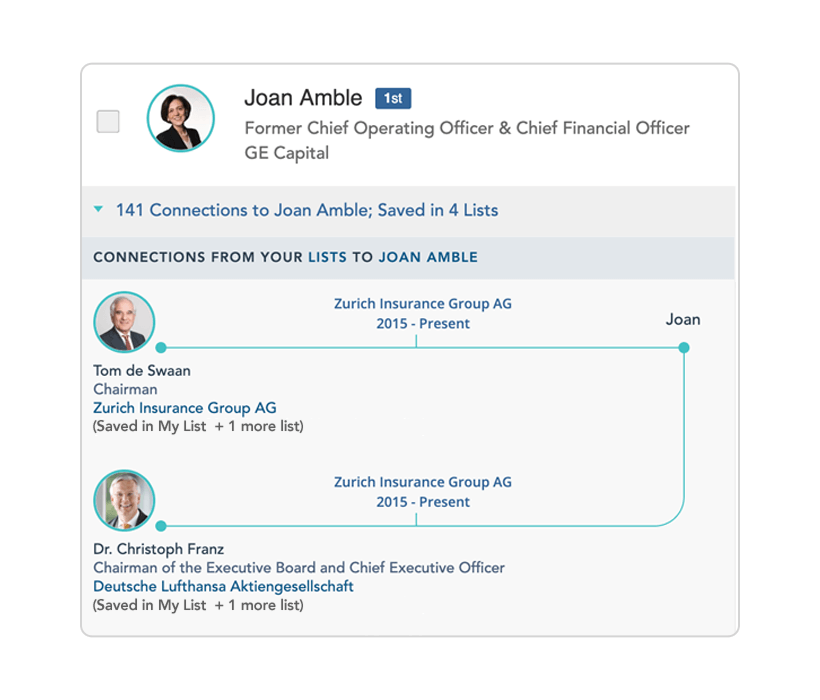Open Joan Amble's profile name link
Screen dimensions: 820x700
pyautogui.click(x=303, y=98)
